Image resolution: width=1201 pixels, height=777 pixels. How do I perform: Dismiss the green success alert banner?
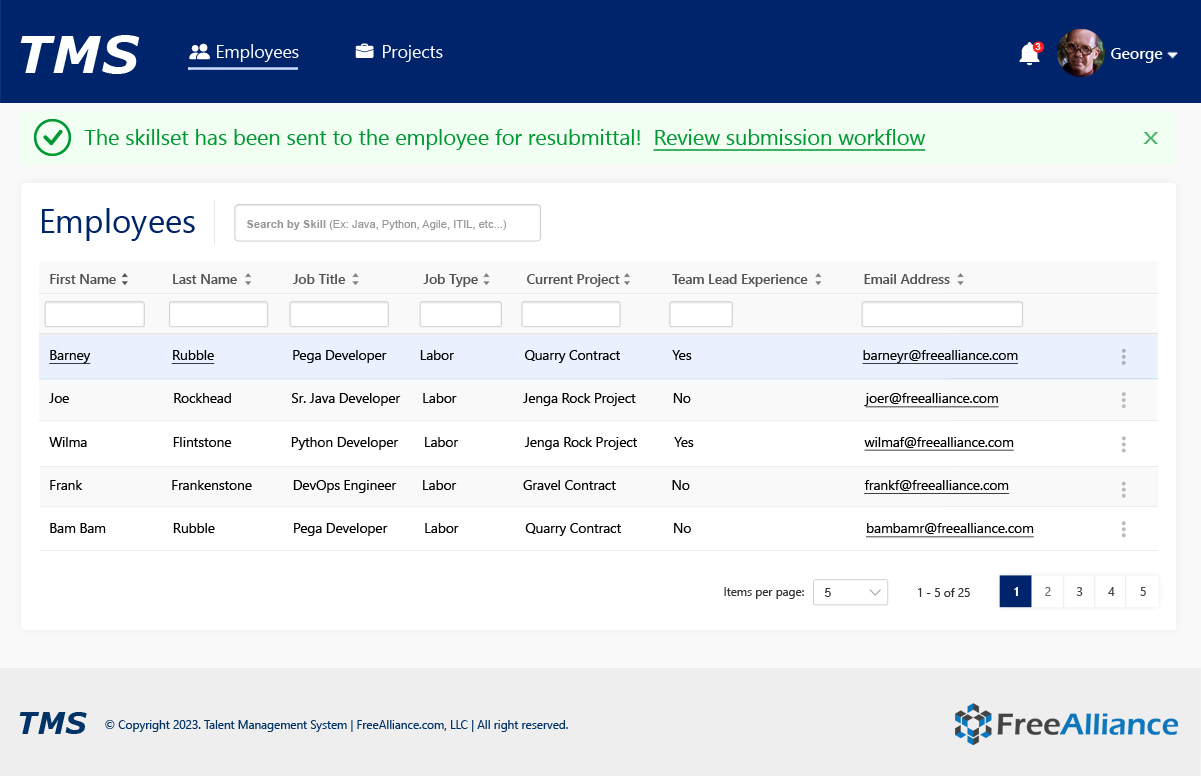pyautogui.click(x=1150, y=138)
